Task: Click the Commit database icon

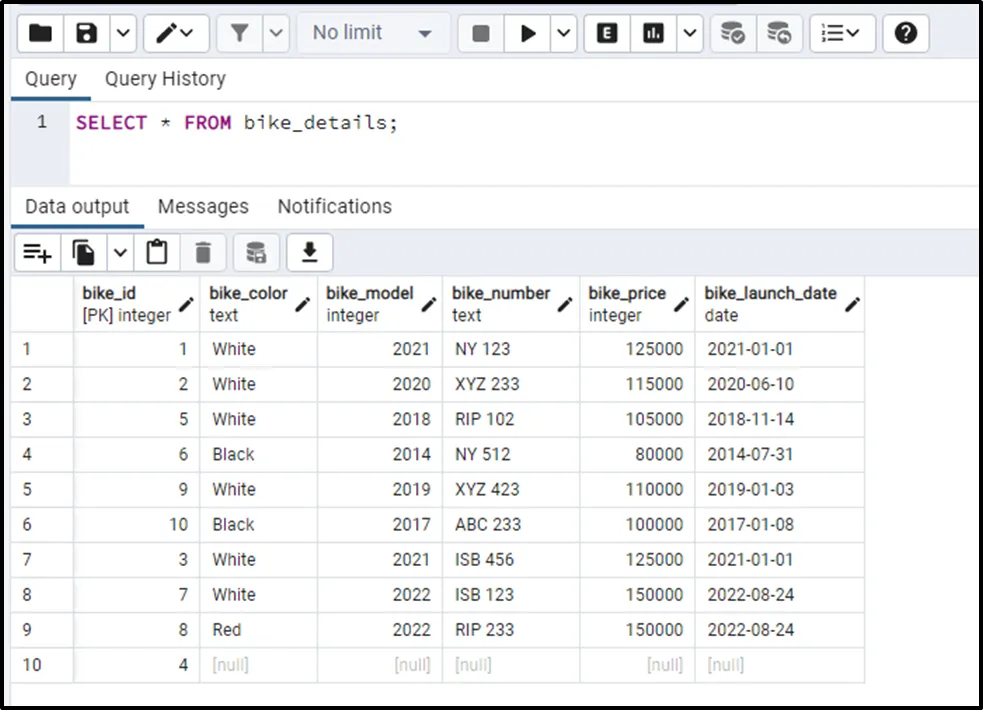Action: pyautogui.click(x=733, y=33)
